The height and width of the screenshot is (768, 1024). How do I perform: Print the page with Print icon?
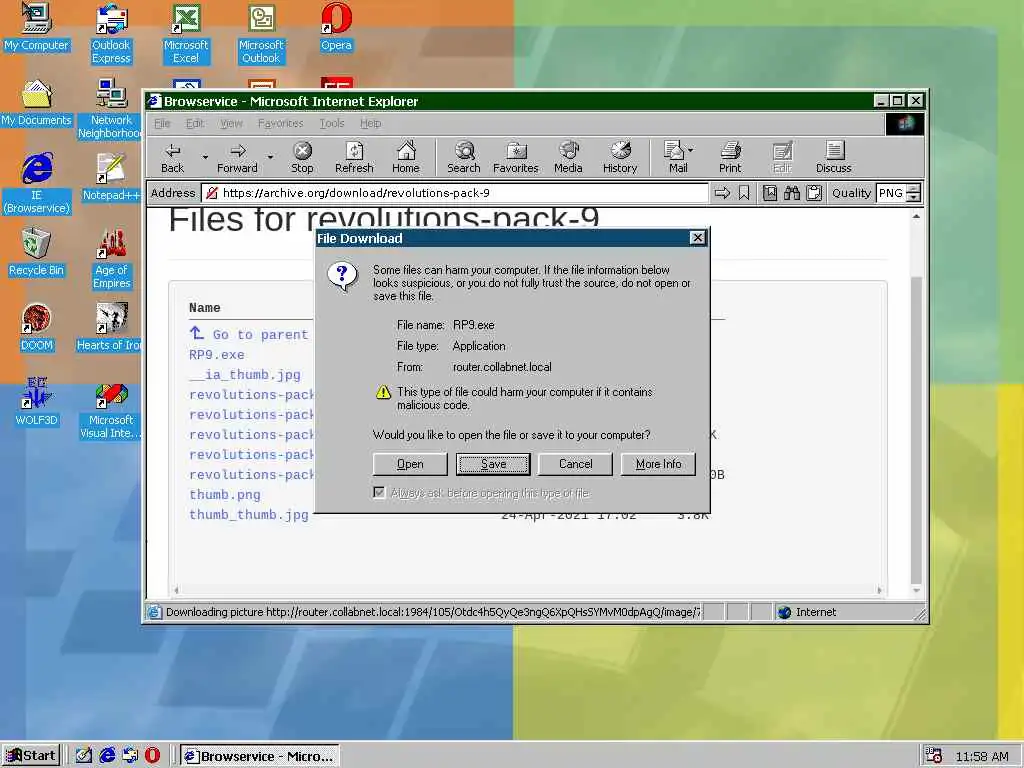(730, 158)
